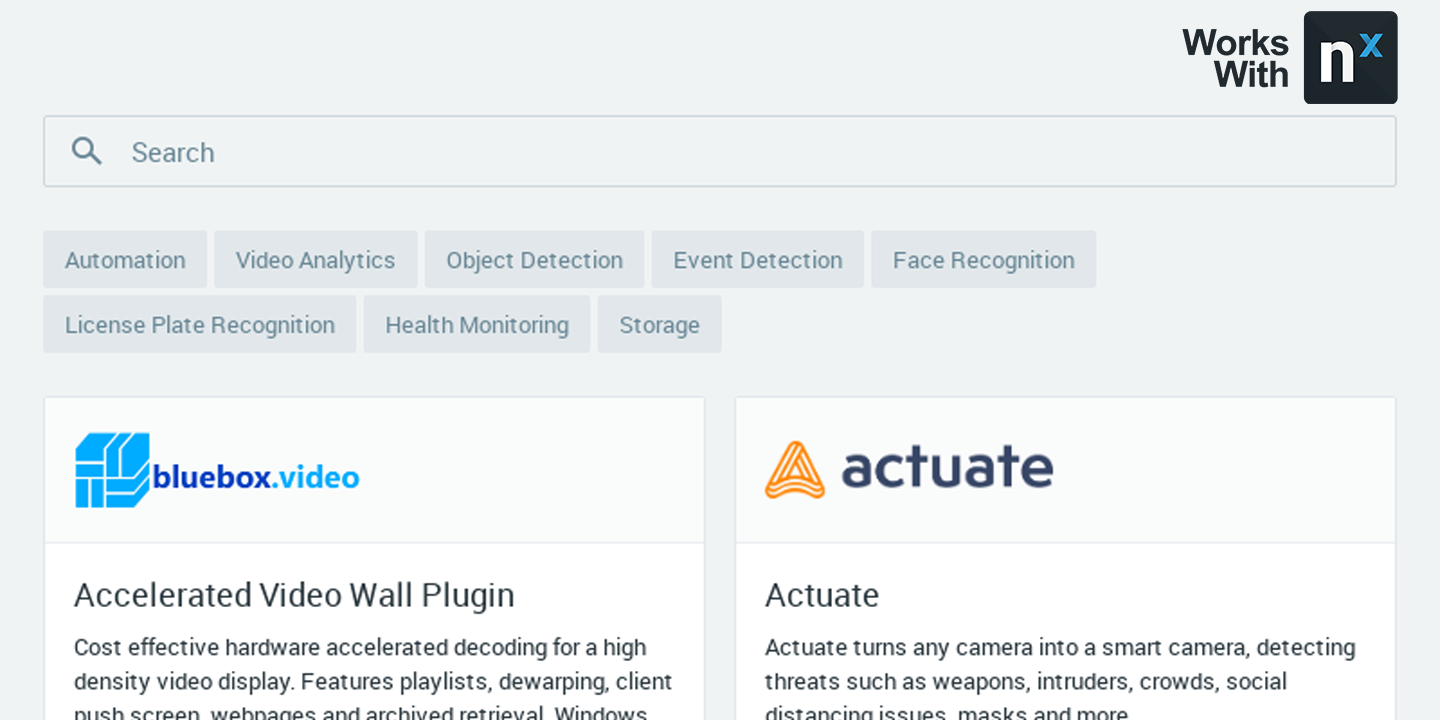Click the "Works With" header text
Screen dimensions: 1440x720
click(x=1236, y=58)
